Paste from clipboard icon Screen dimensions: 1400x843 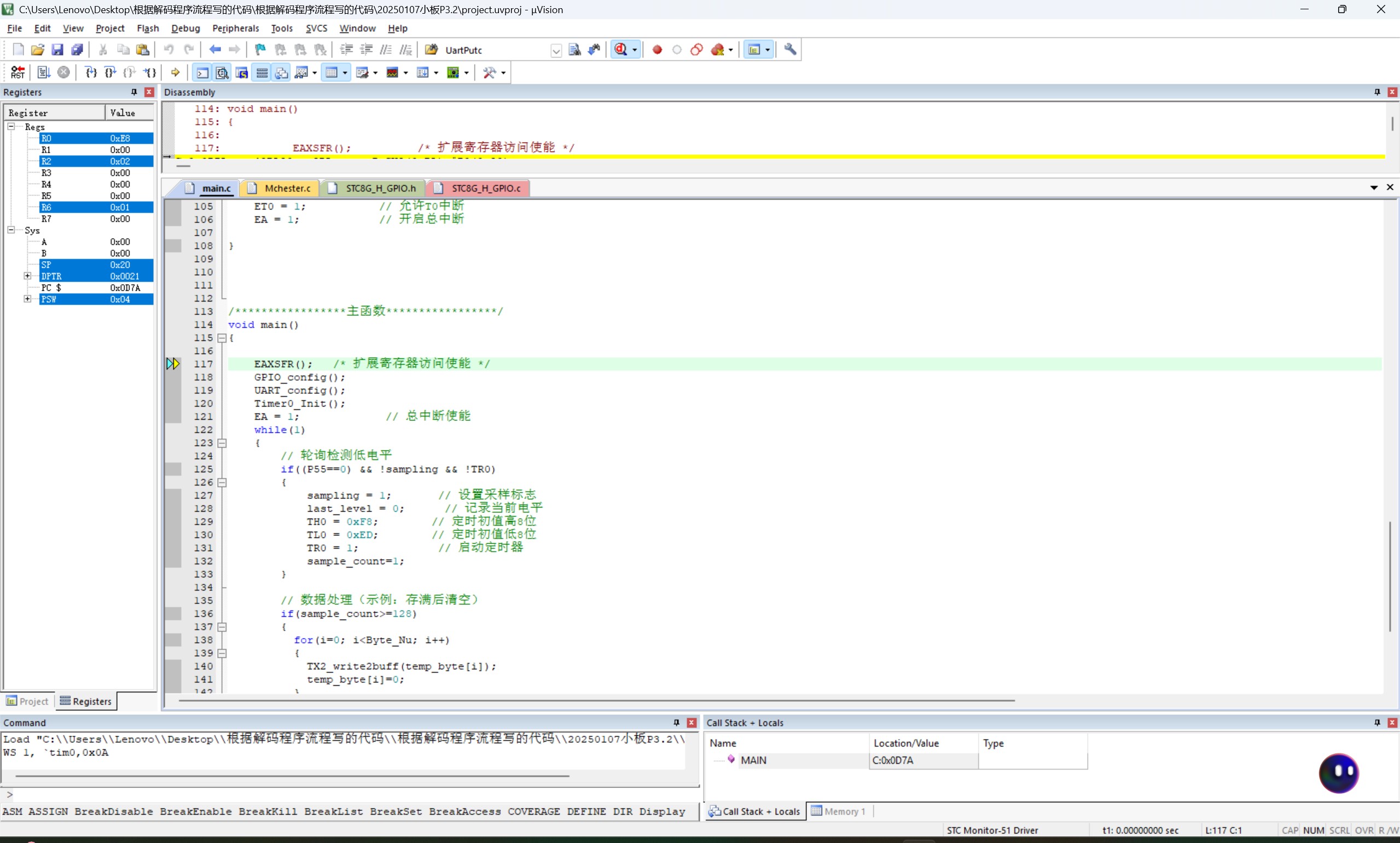(x=143, y=49)
